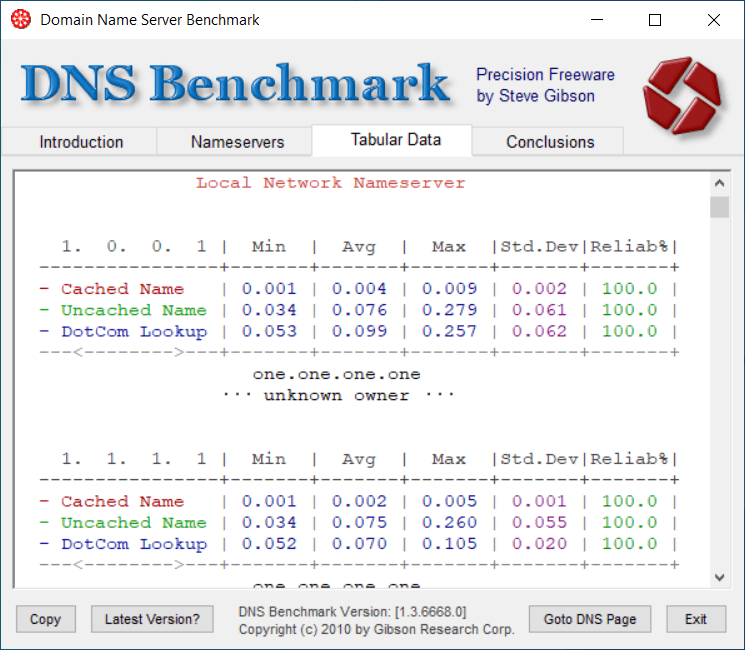Click Uncached Name label under 1.1.1.1

(134, 523)
